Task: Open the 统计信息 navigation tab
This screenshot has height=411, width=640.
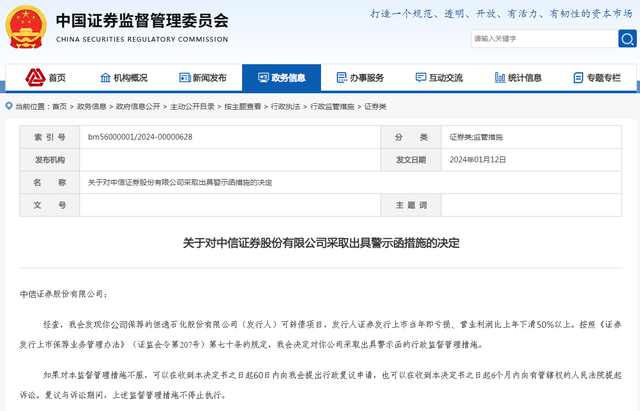Action: pyautogui.click(x=518, y=78)
